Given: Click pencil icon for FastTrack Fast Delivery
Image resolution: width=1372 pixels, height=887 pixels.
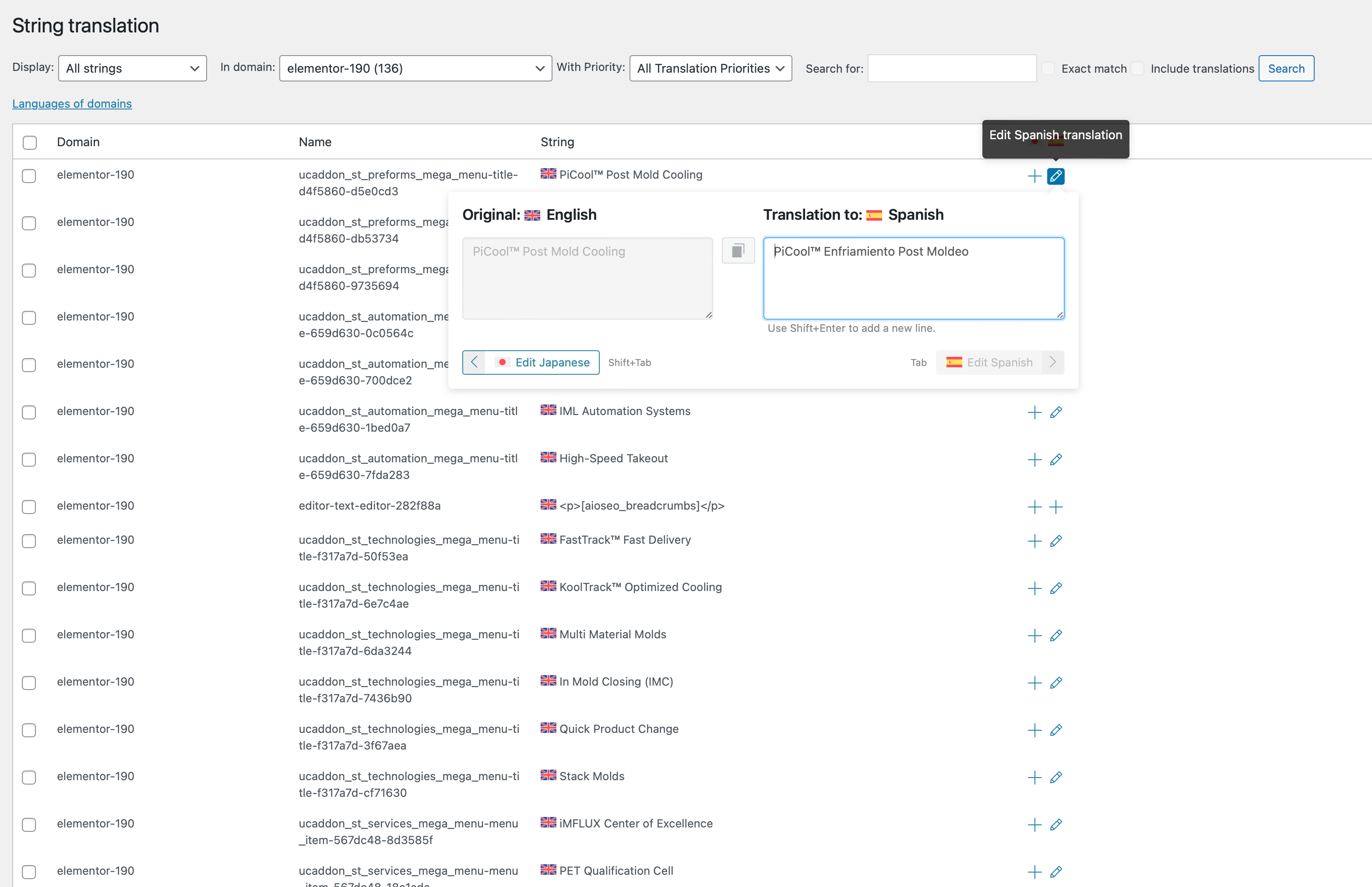Looking at the screenshot, I should tap(1055, 541).
